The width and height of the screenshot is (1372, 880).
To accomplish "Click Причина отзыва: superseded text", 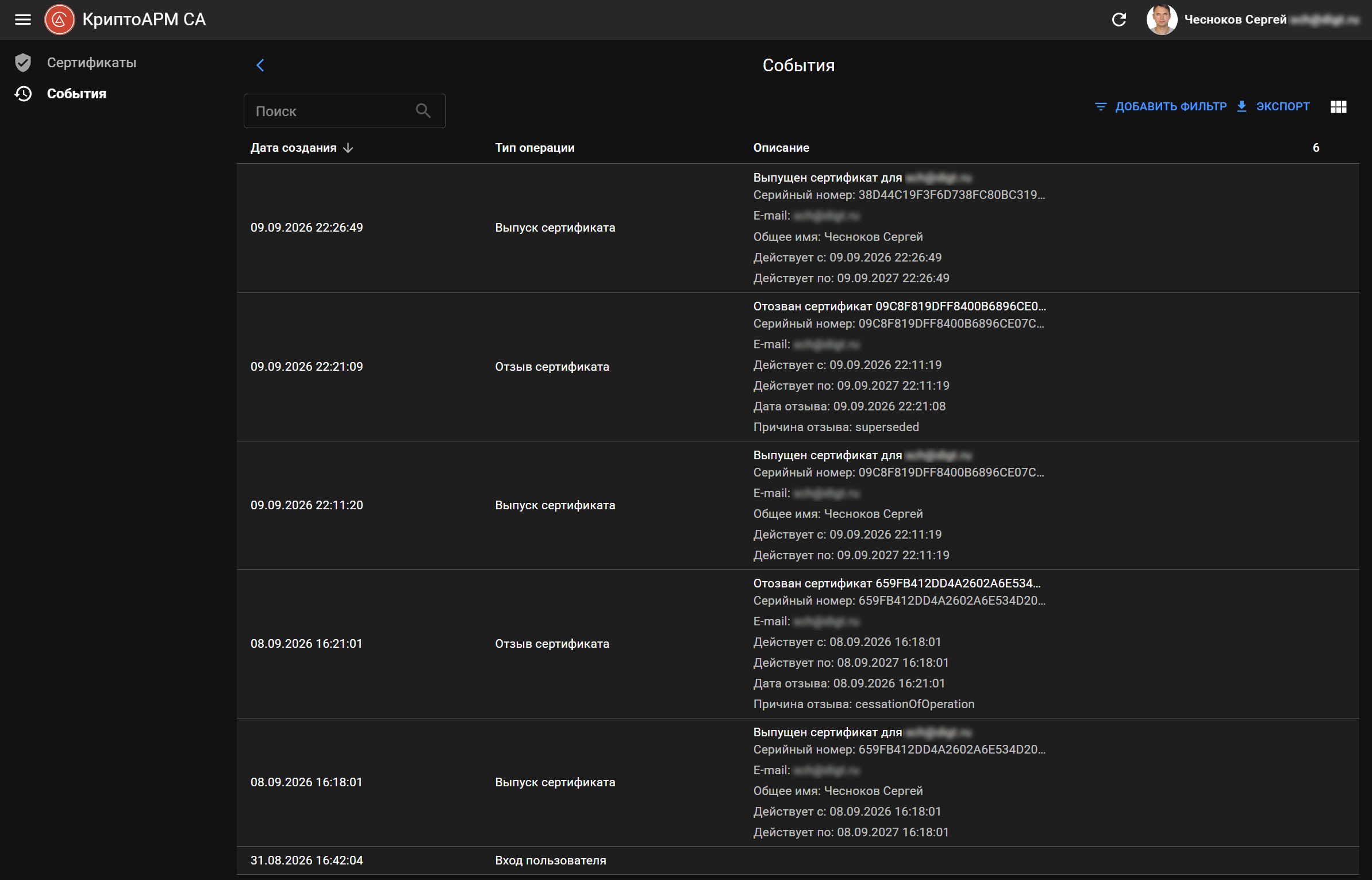I will click(x=836, y=427).
